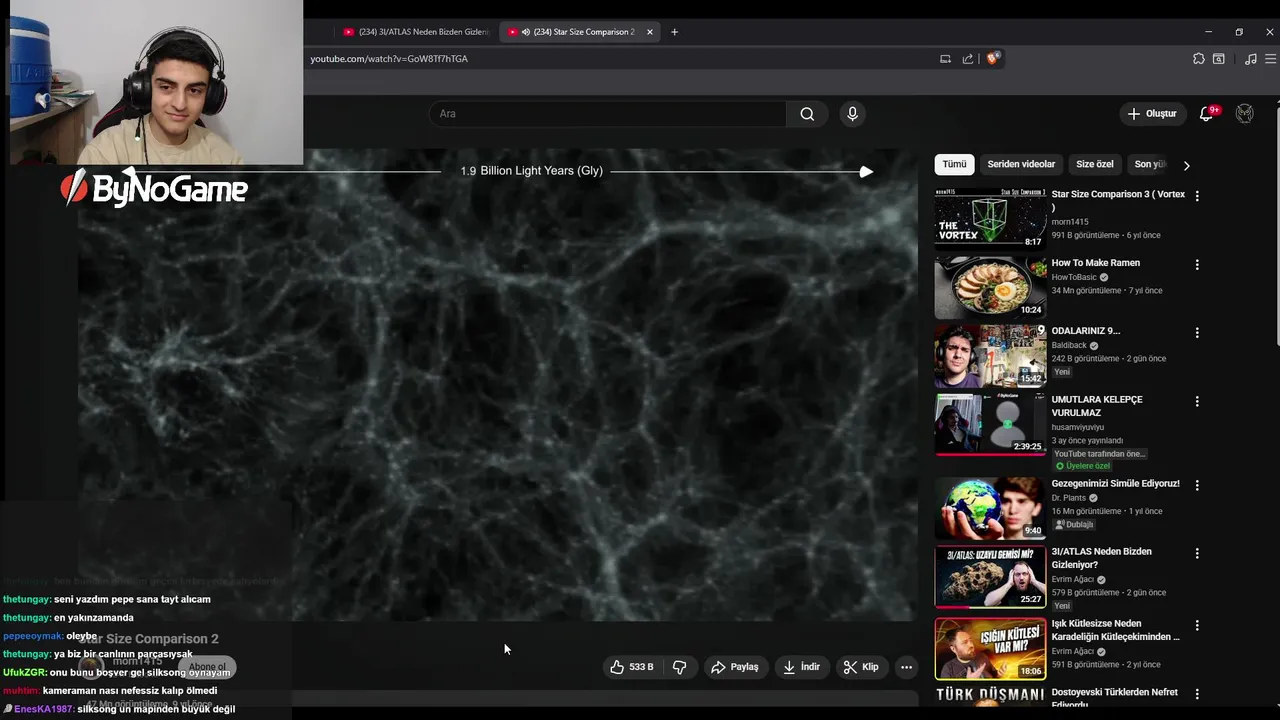Open How To Make Ramen thumbnail
1280x720 pixels.
click(x=990, y=287)
